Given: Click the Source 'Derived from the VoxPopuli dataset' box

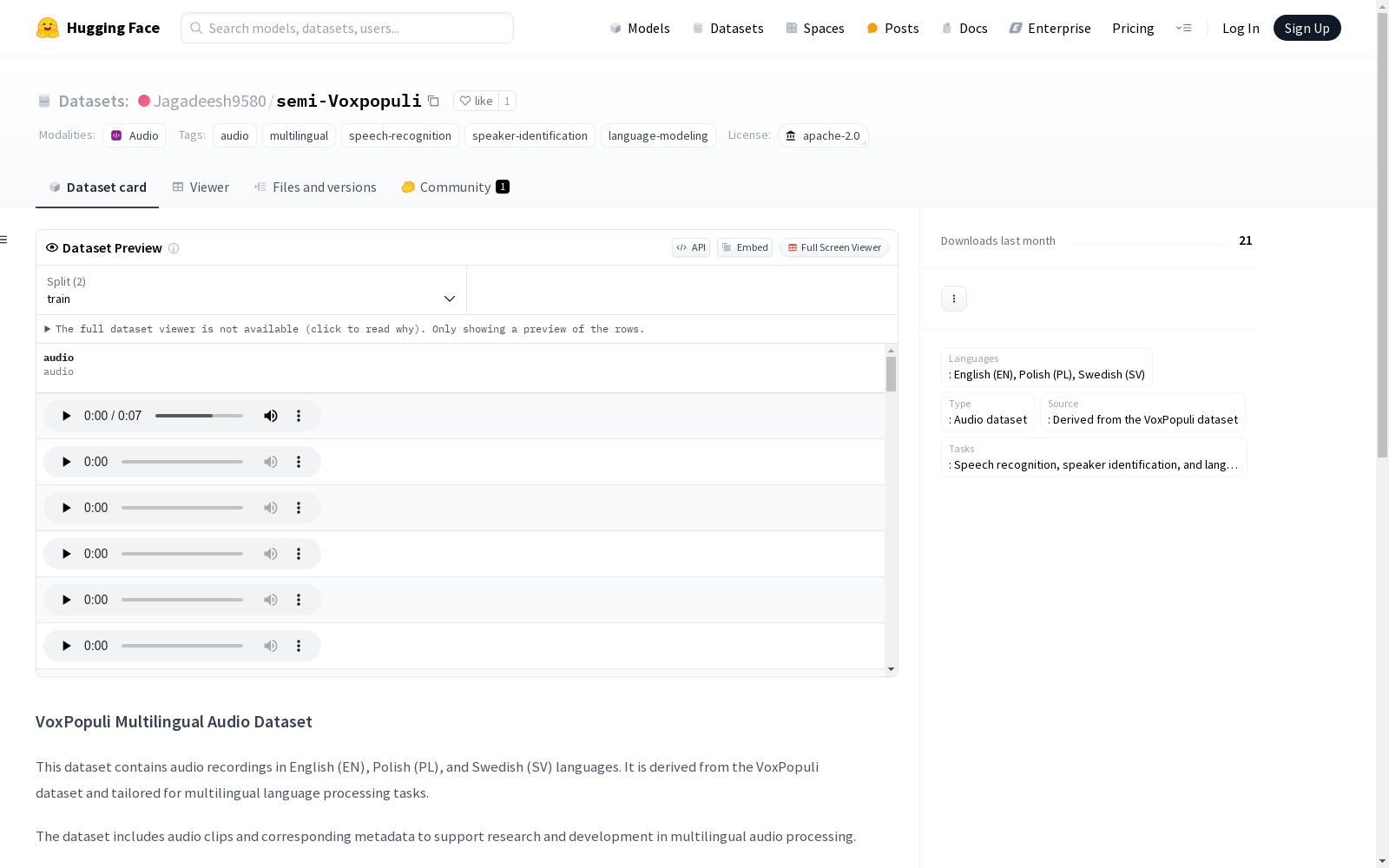Looking at the screenshot, I should pos(1142,412).
